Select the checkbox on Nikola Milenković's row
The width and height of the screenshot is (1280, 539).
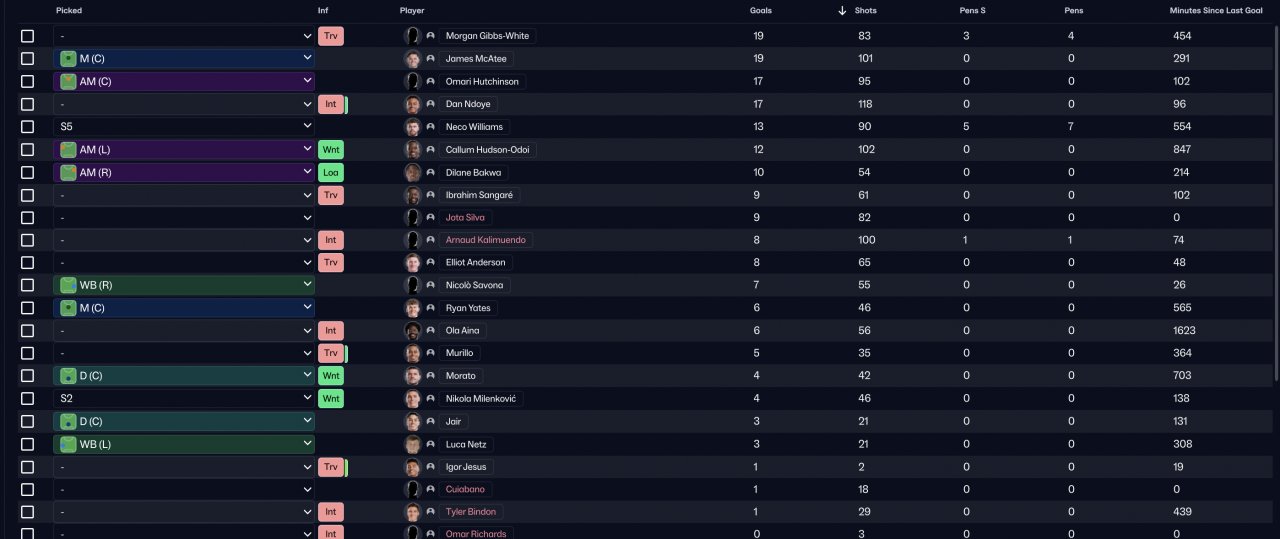27,398
